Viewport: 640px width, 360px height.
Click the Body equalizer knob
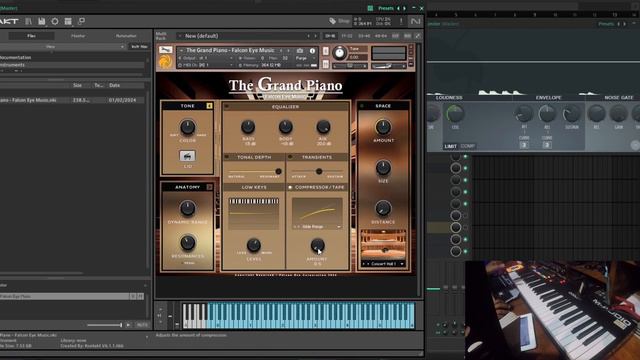[285, 127]
